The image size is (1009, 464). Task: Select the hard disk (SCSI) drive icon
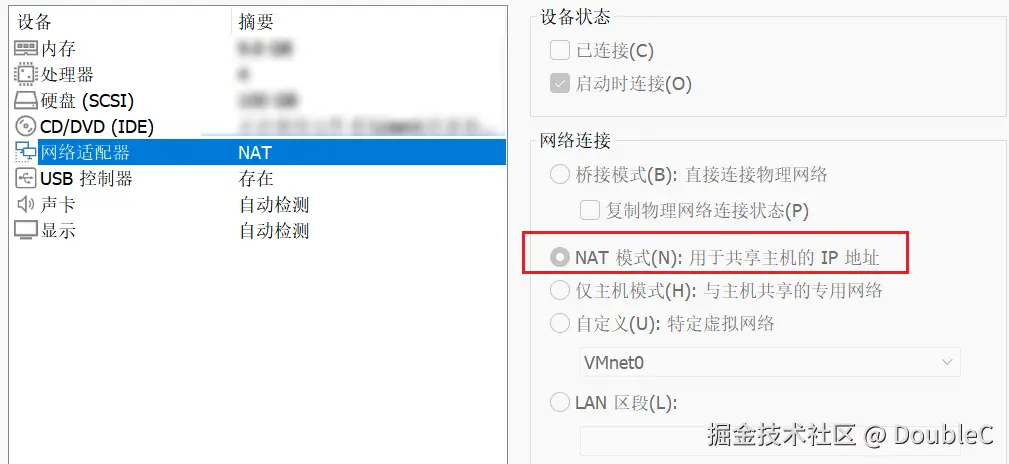pyautogui.click(x=26, y=100)
